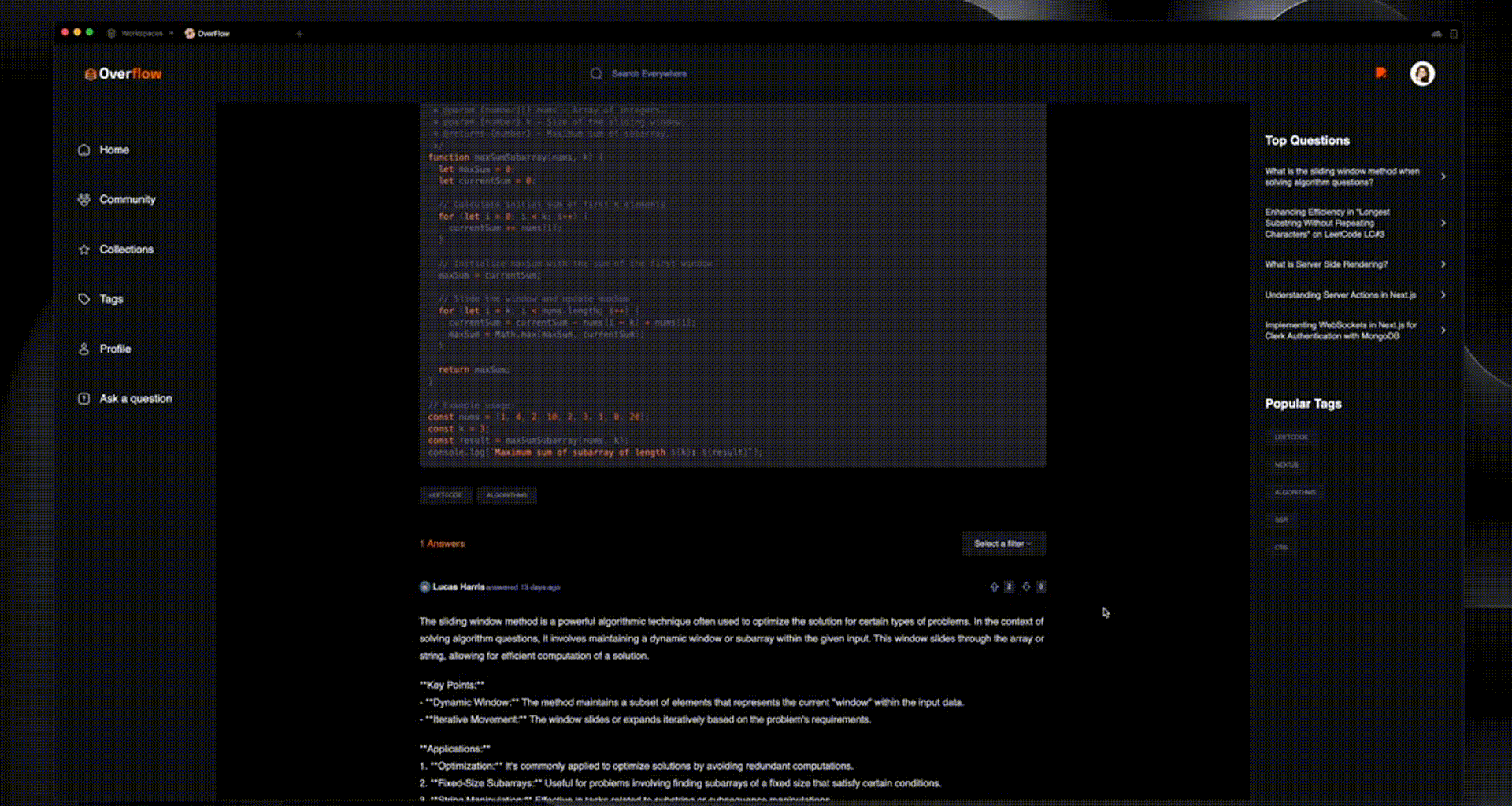The width and height of the screenshot is (1512, 806).
Task: Click the 'Top Questions' heading
Action: [1307, 140]
